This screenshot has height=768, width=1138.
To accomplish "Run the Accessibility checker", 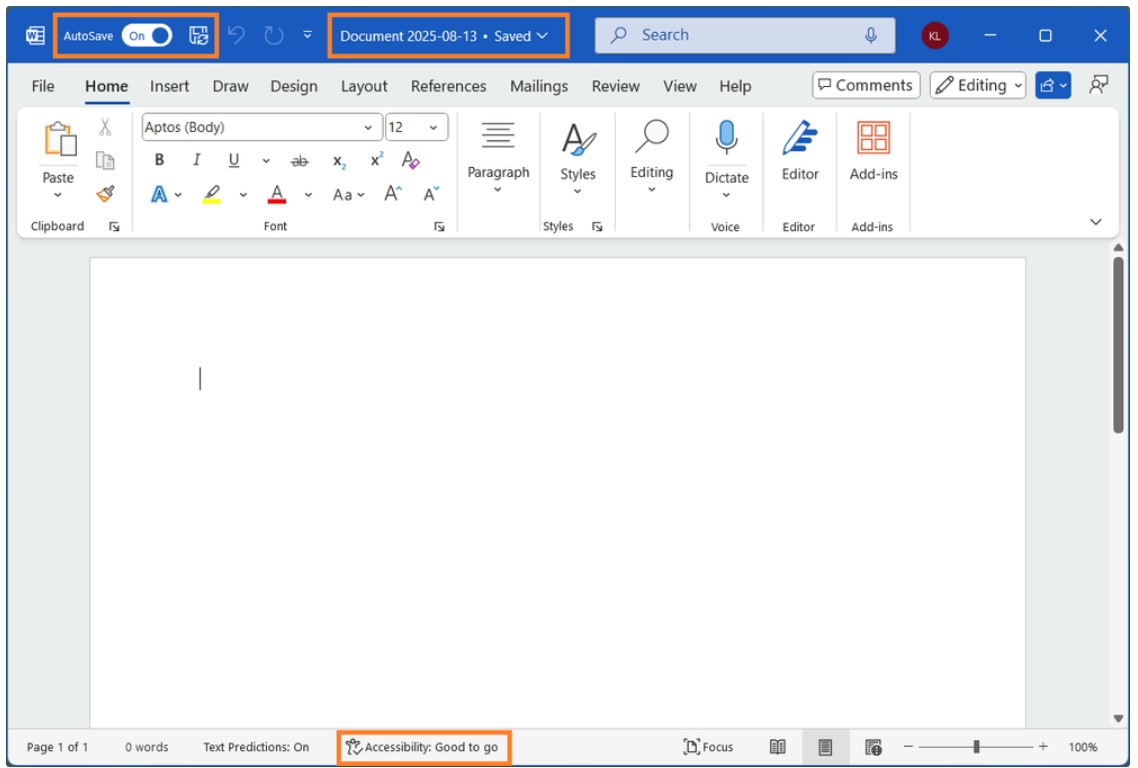I will coord(425,746).
